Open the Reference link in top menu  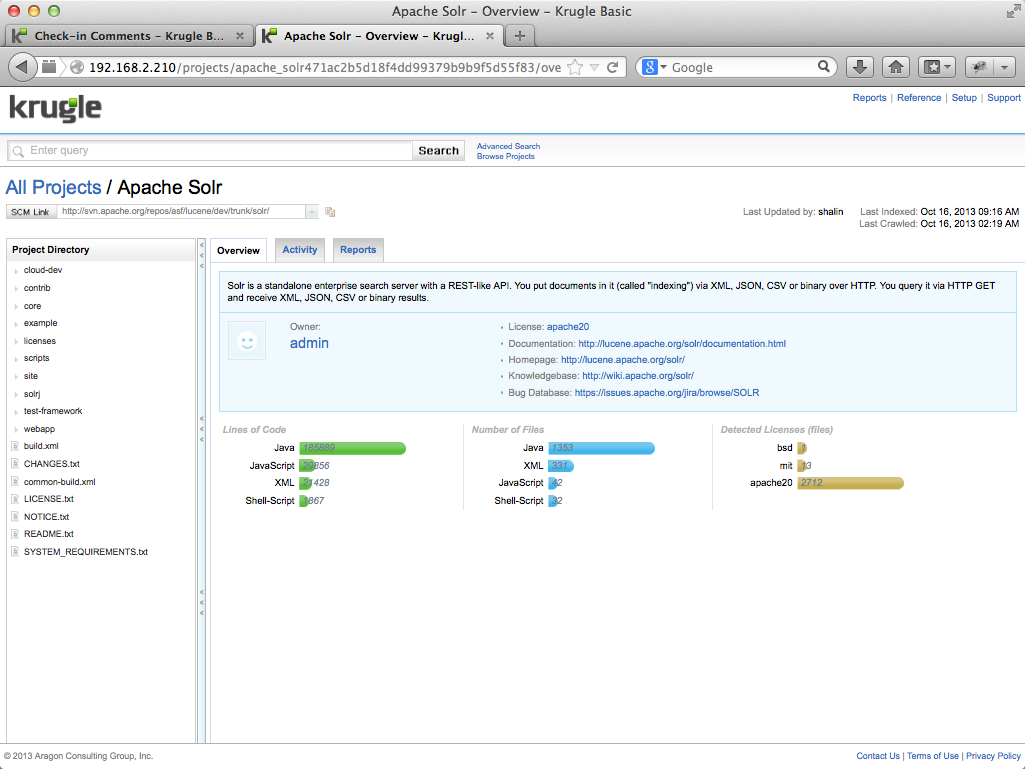tap(919, 97)
